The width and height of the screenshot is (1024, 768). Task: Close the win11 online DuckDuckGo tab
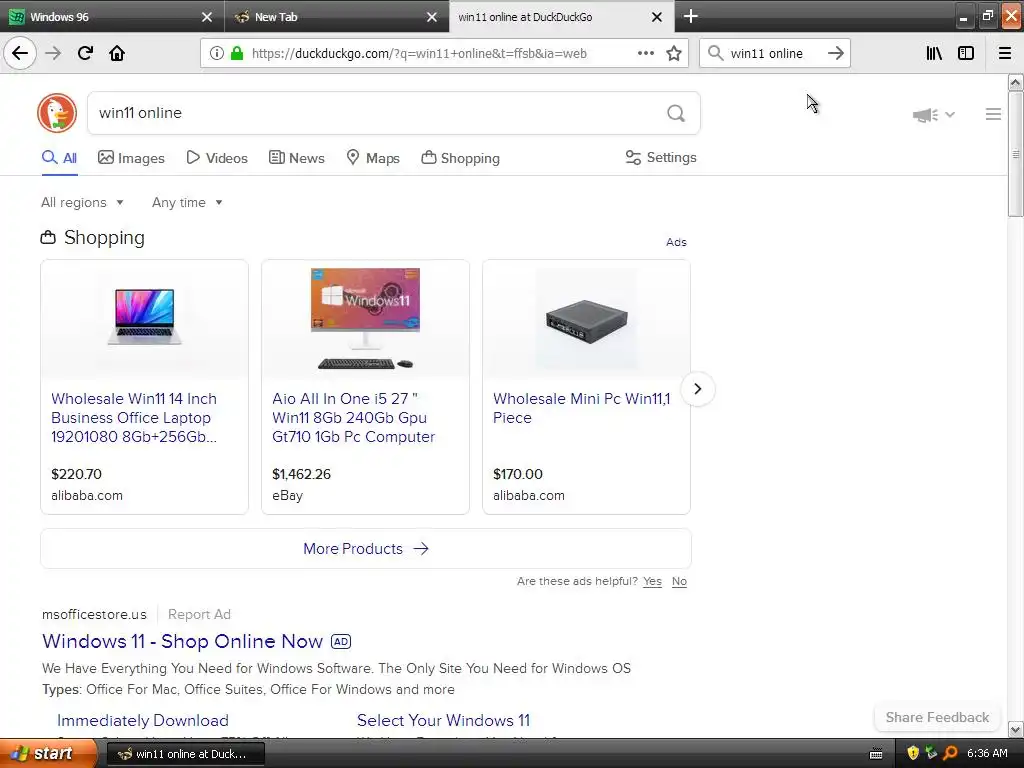(657, 17)
